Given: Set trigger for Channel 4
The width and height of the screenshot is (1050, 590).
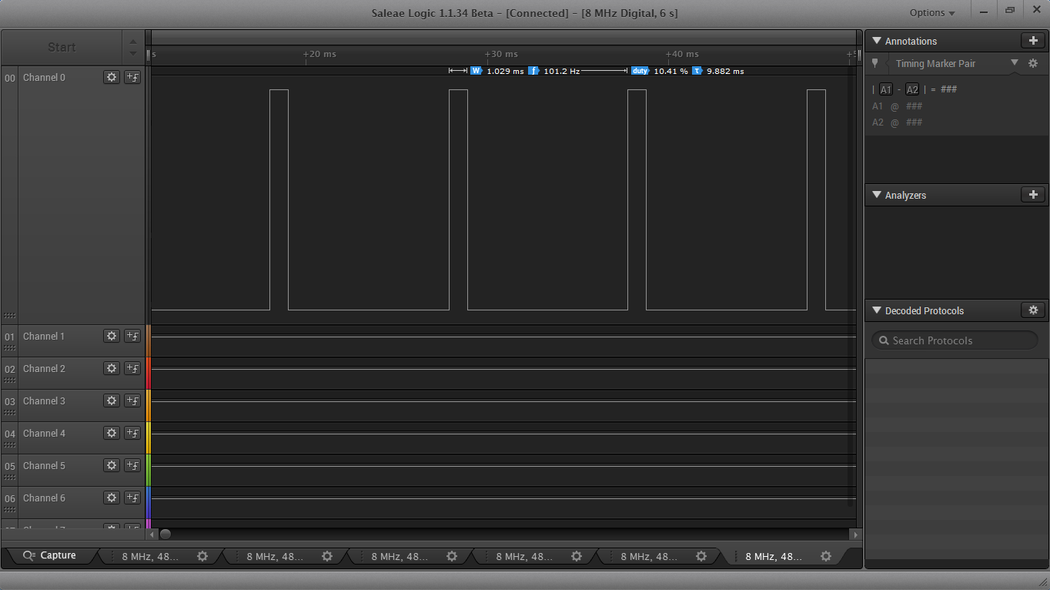Looking at the screenshot, I should [133, 433].
